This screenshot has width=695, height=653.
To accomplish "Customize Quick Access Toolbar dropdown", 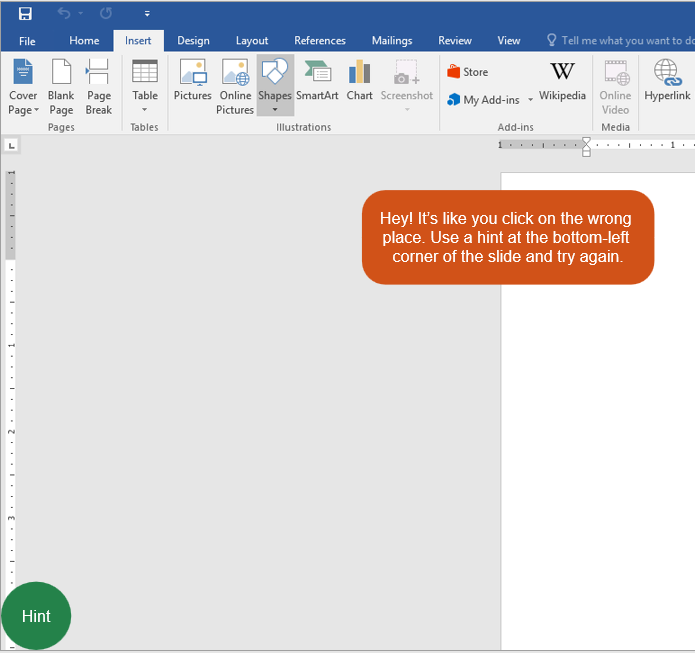I will click(x=147, y=14).
